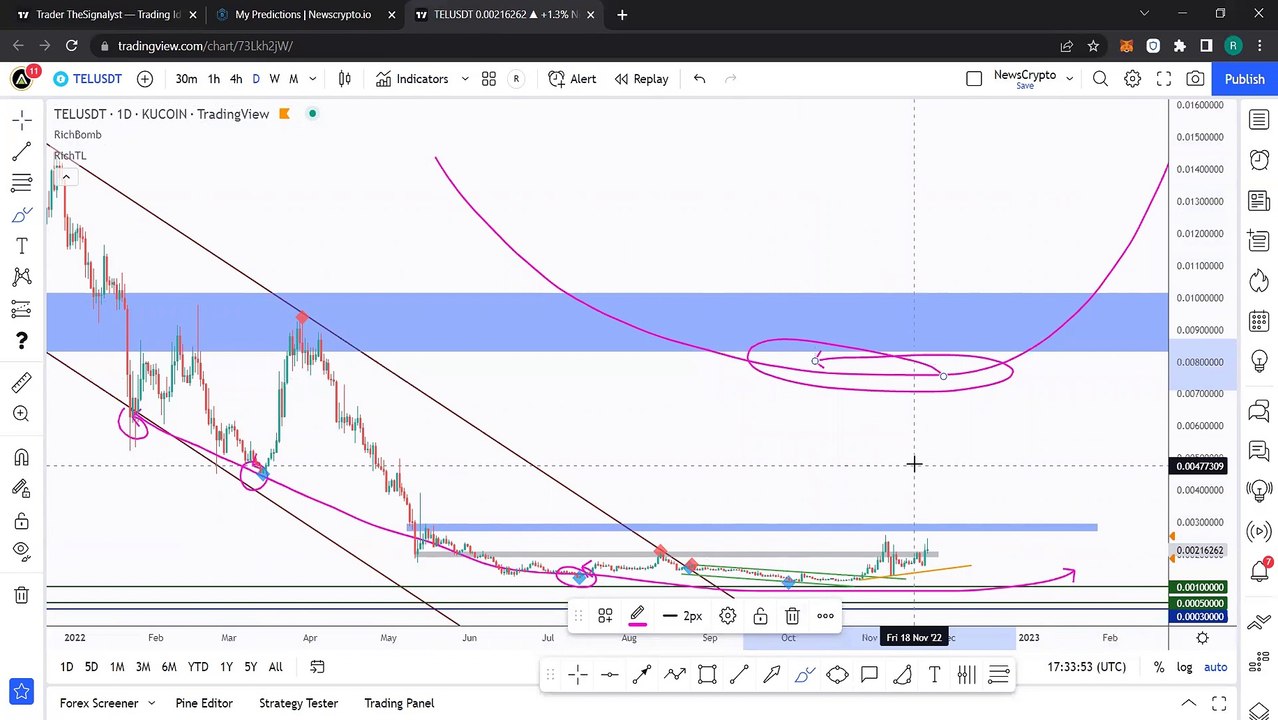Image resolution: width=1278 pixels, height=720 pixels.
Task: Delete the selected drawing with trash icon
Action: pos(792,616)
